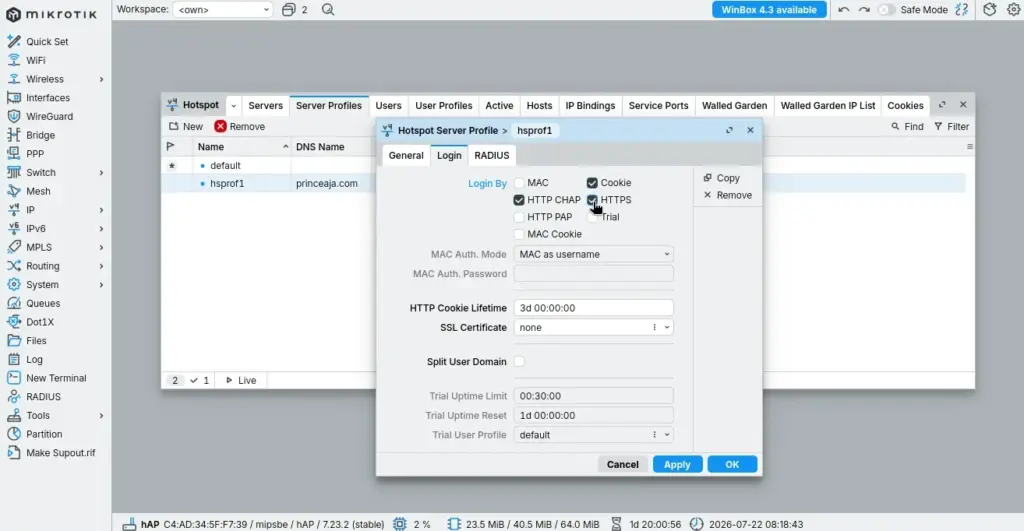Open the Servers tab
This screenshot has height=531, width=1024.
[265, 105]
